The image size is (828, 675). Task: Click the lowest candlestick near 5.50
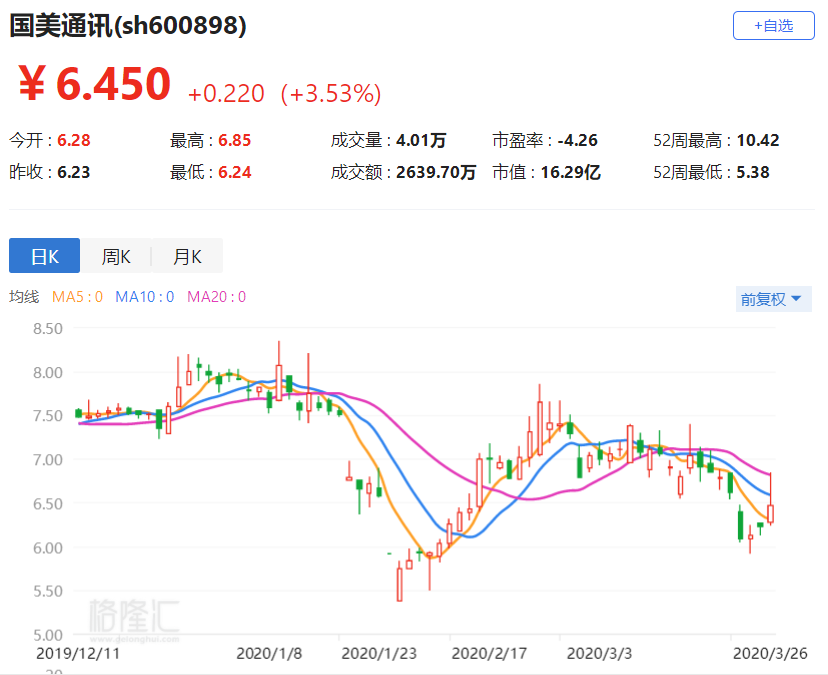pyautogui.click(x=399, y=584)
